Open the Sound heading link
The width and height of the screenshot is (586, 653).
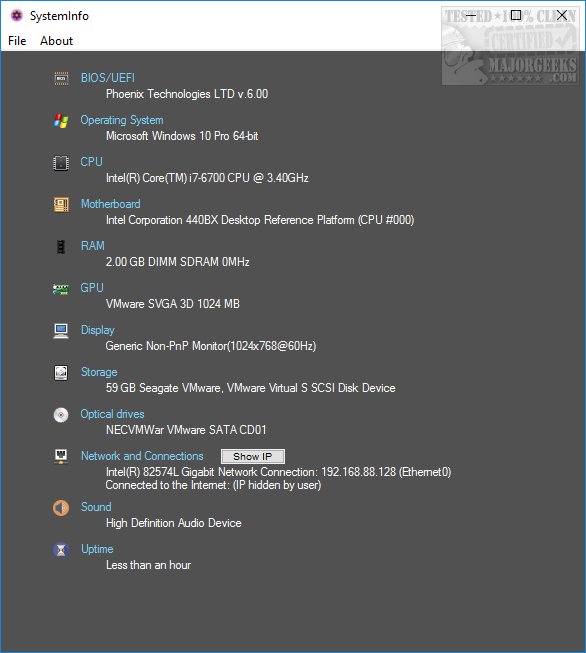96,507
